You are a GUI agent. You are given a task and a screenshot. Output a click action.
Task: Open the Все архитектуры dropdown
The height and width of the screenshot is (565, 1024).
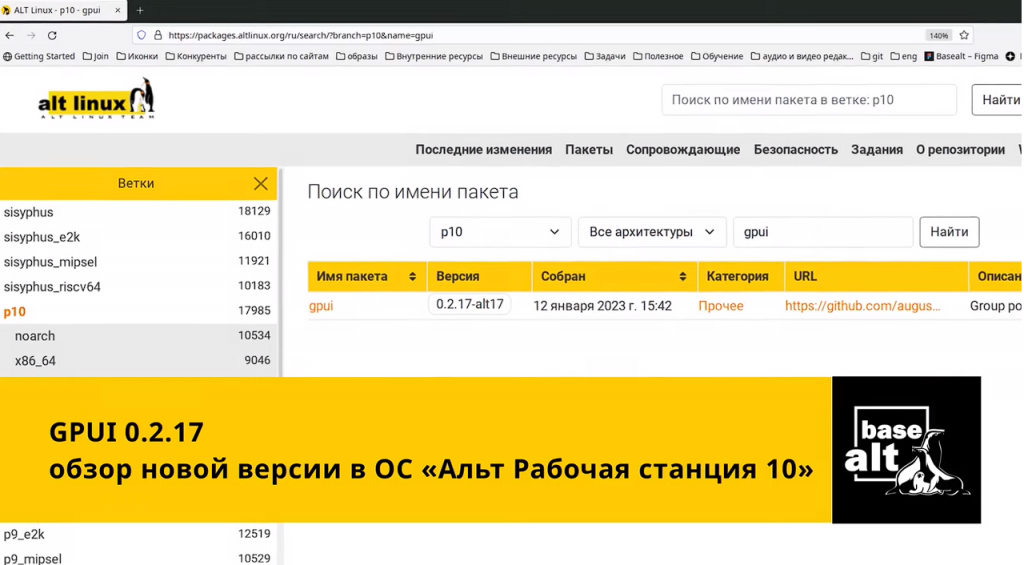click(652, 232)
